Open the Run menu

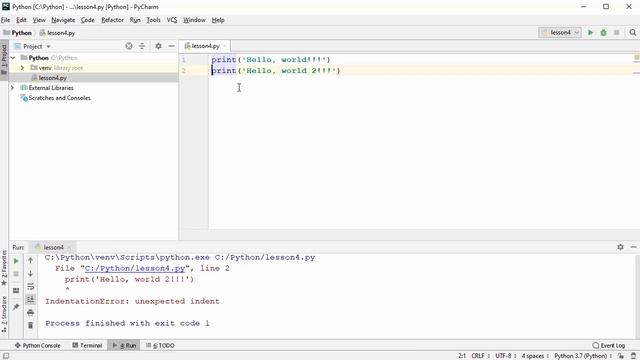tap(135, 20)
